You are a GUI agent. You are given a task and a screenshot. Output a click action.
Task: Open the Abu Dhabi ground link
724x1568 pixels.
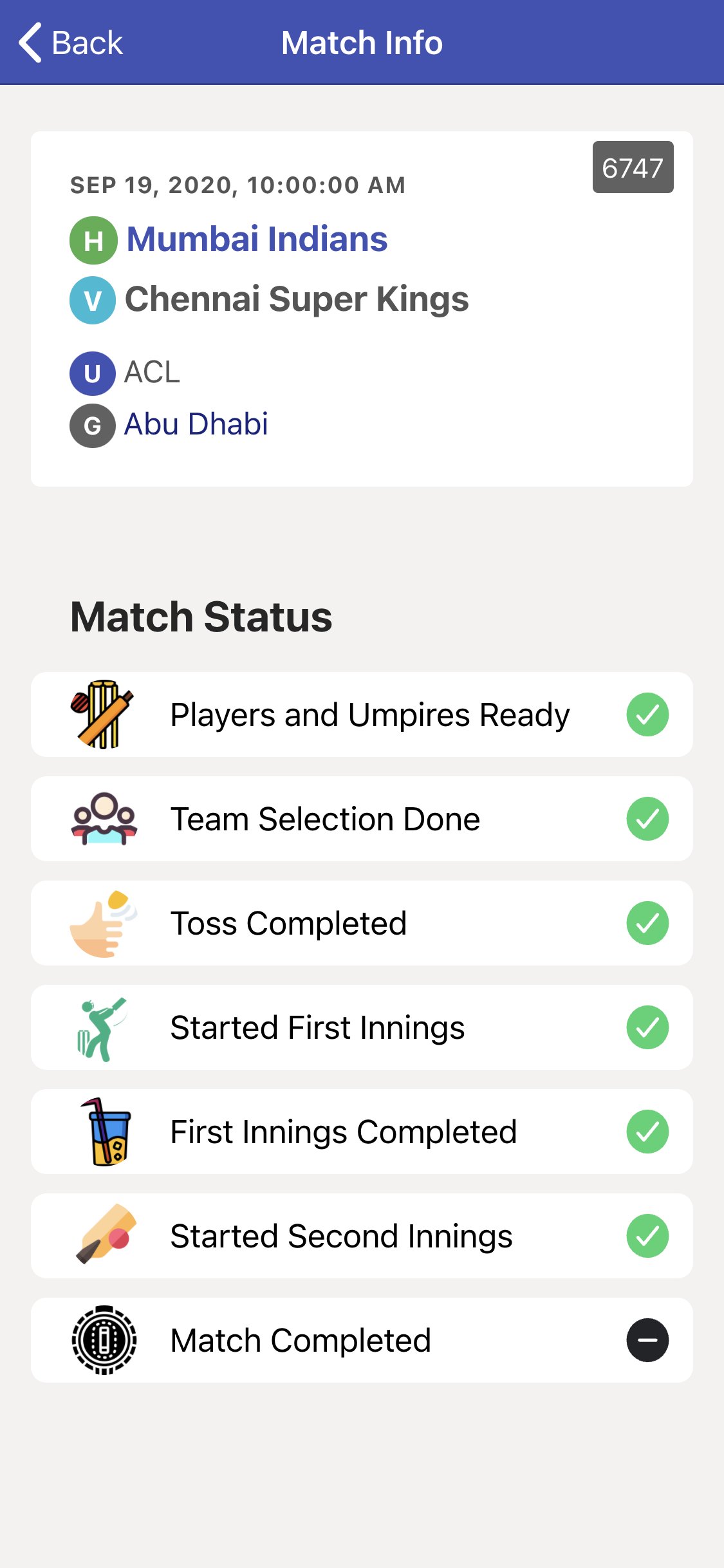click(196, 424)
